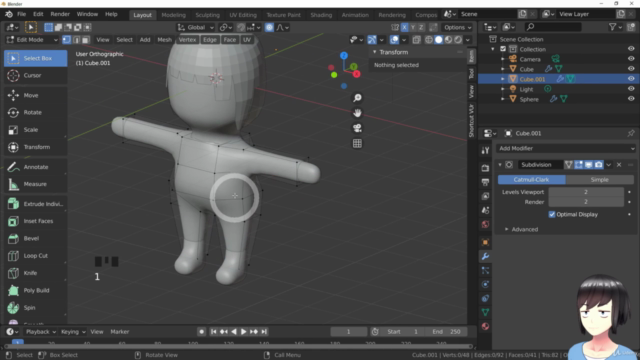Hide the Sphere object in outliner
The image size is (640, 360).
pos(631,99)
